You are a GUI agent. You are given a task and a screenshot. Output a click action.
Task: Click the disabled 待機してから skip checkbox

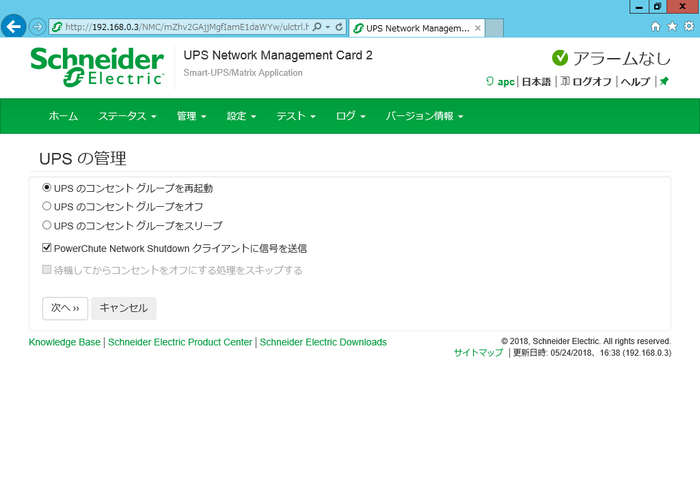[x=46, y=269]
